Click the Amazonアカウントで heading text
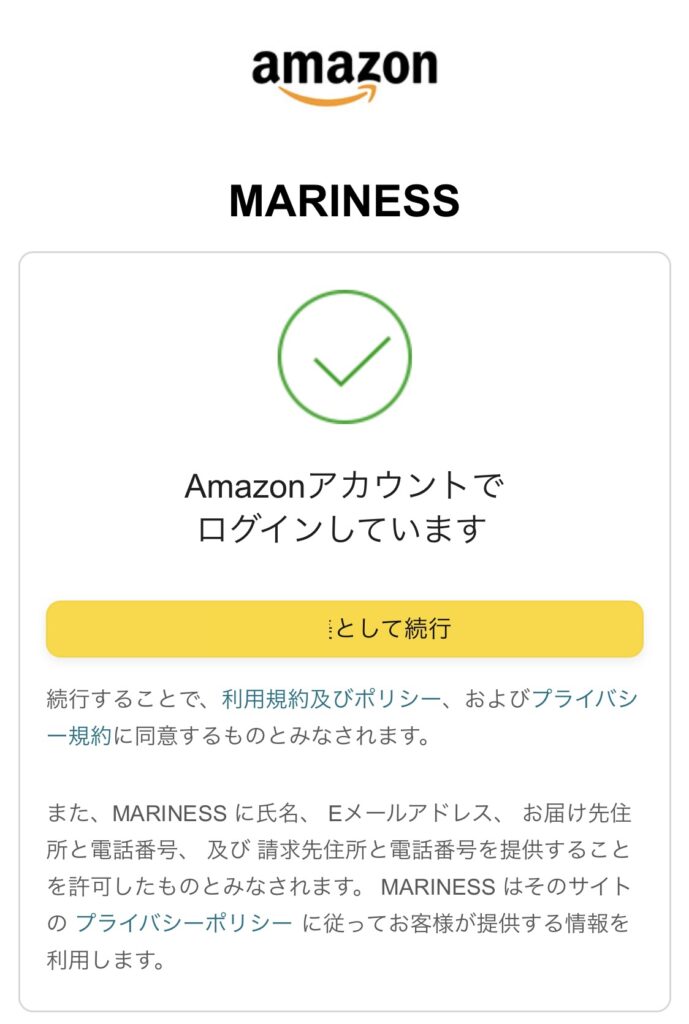 (344, 487)
